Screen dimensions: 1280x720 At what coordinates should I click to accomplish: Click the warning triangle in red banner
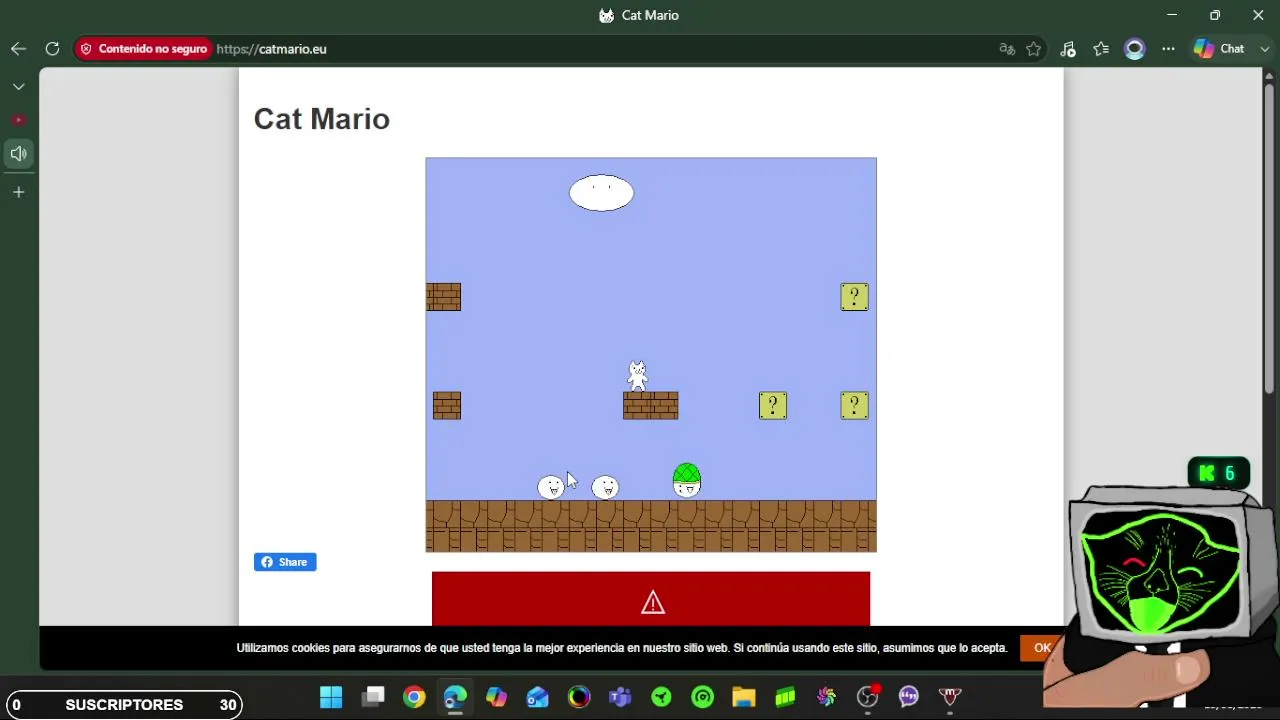pyautogui.click(x=653, y=602)
